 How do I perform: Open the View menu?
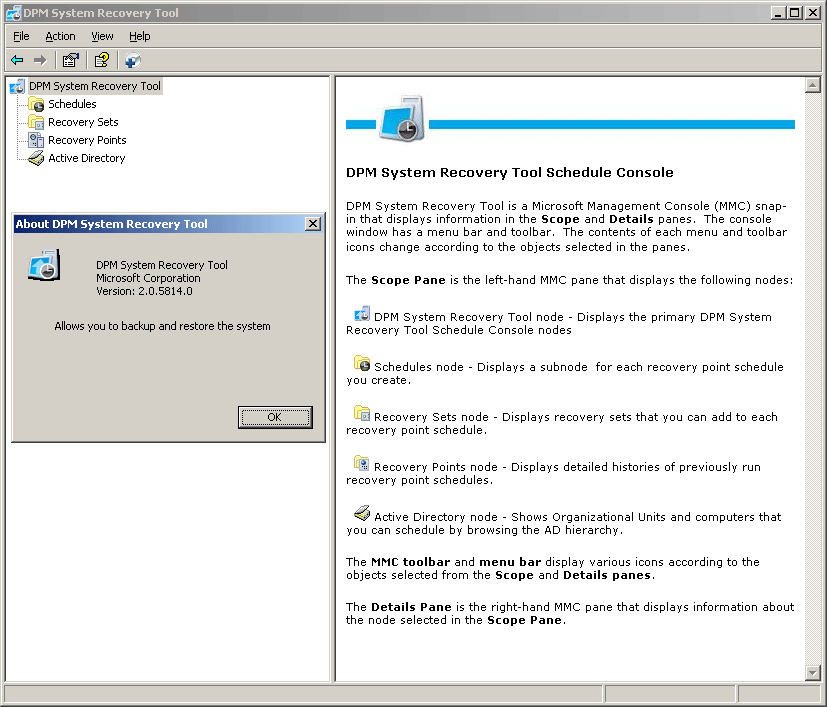(102, 36)
